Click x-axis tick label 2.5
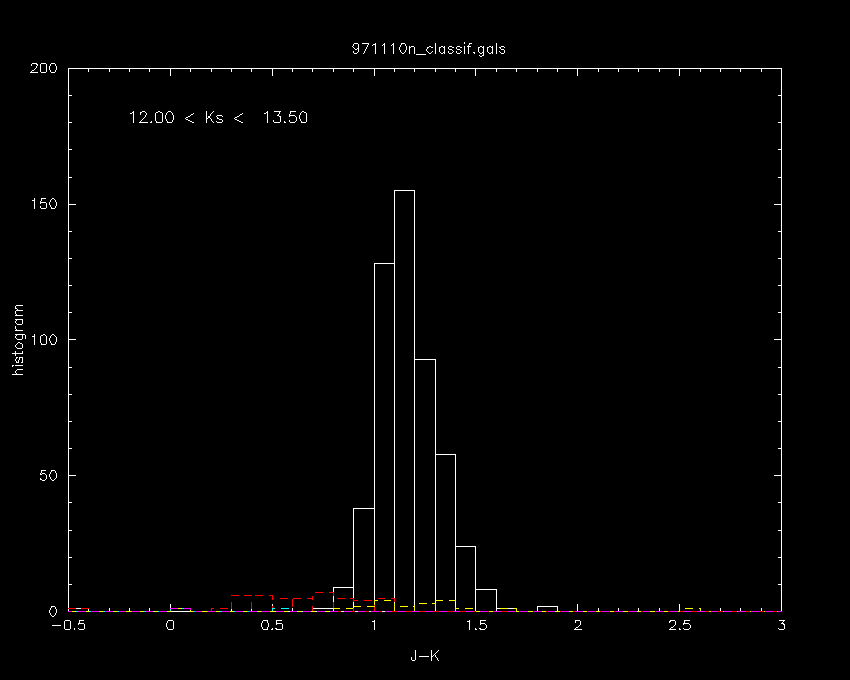850x680 pixels. (680, 626)
